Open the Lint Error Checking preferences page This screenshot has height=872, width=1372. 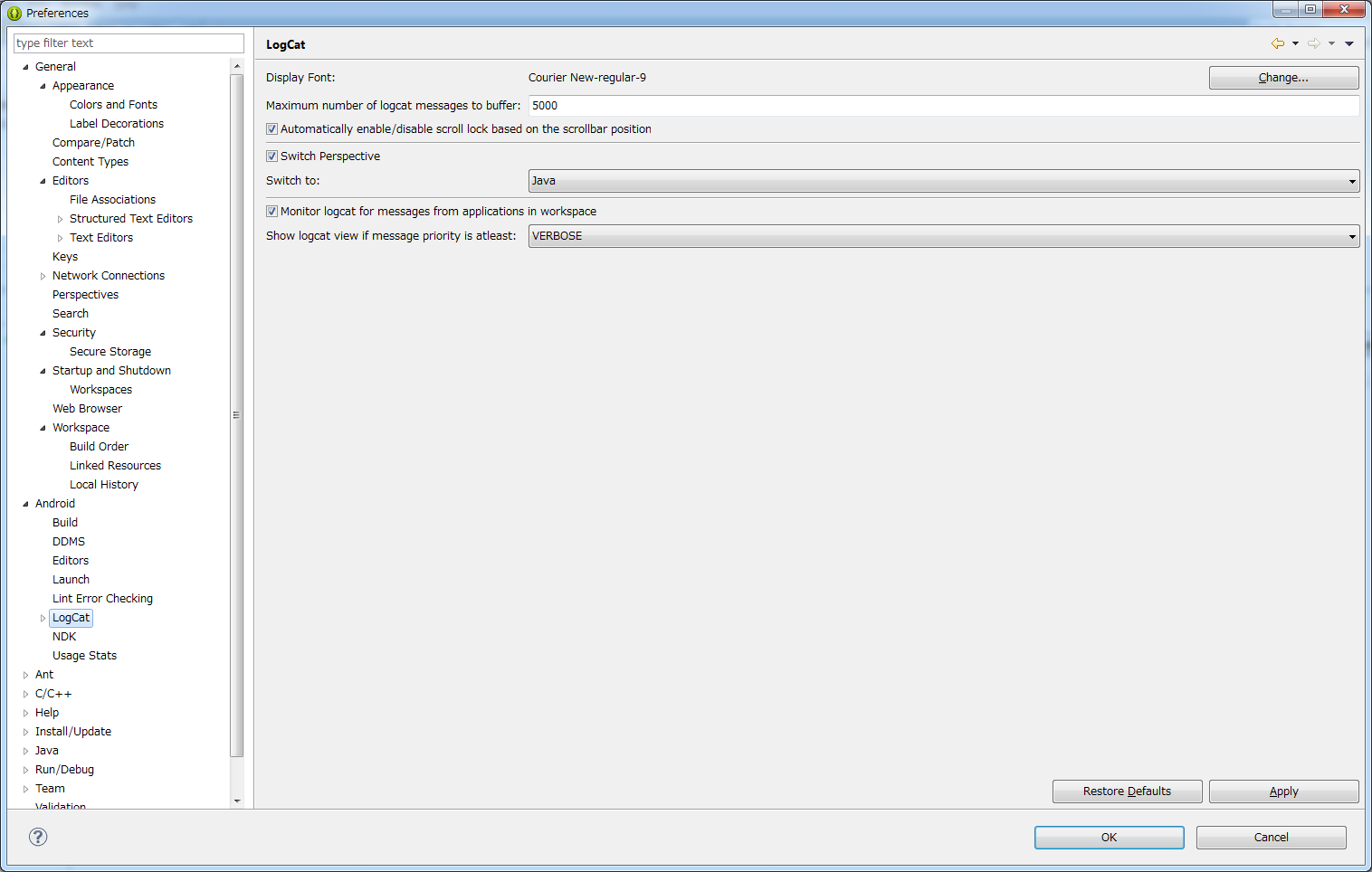(x=102, y=598)
